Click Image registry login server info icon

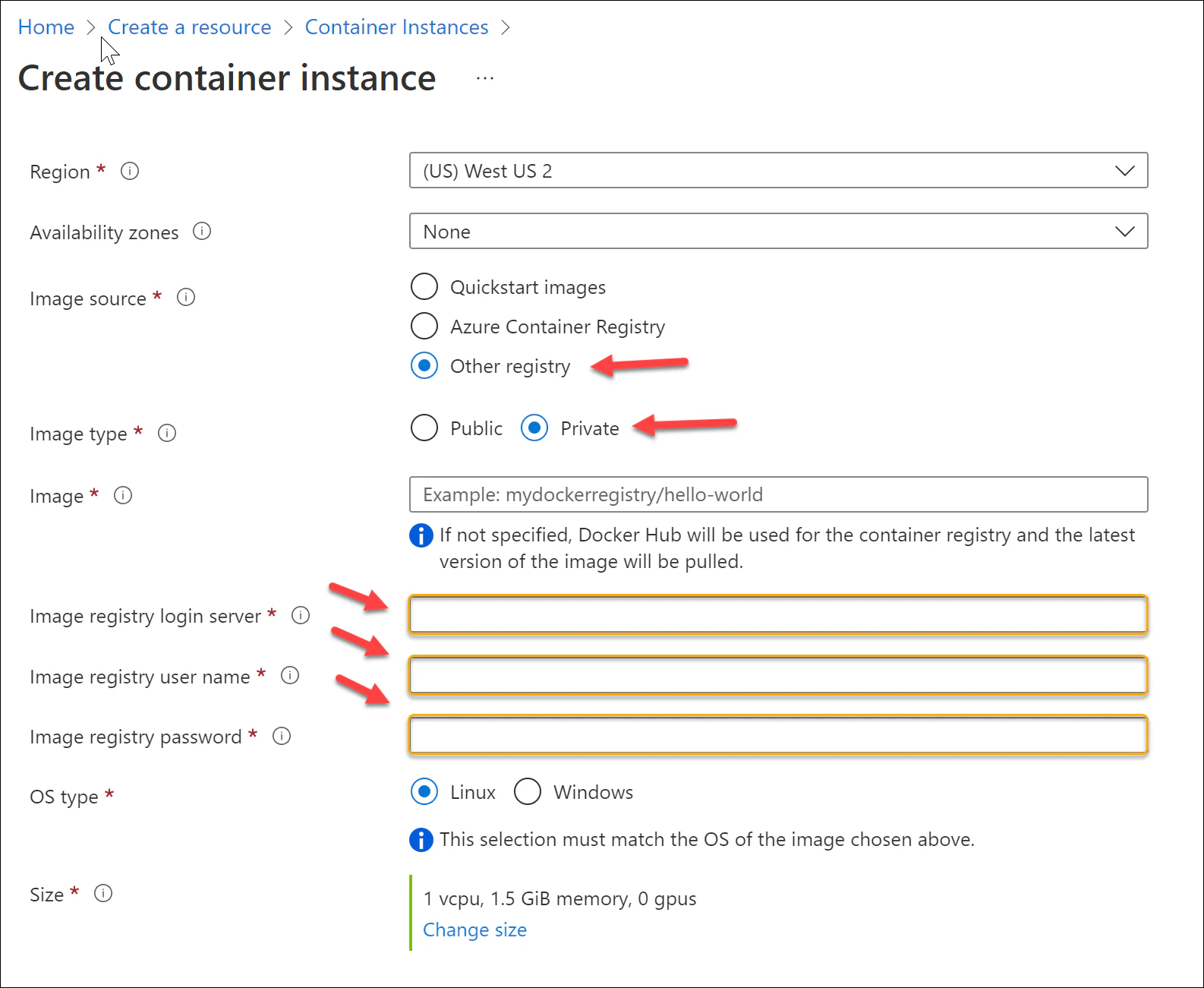click(x=301, y=615)
